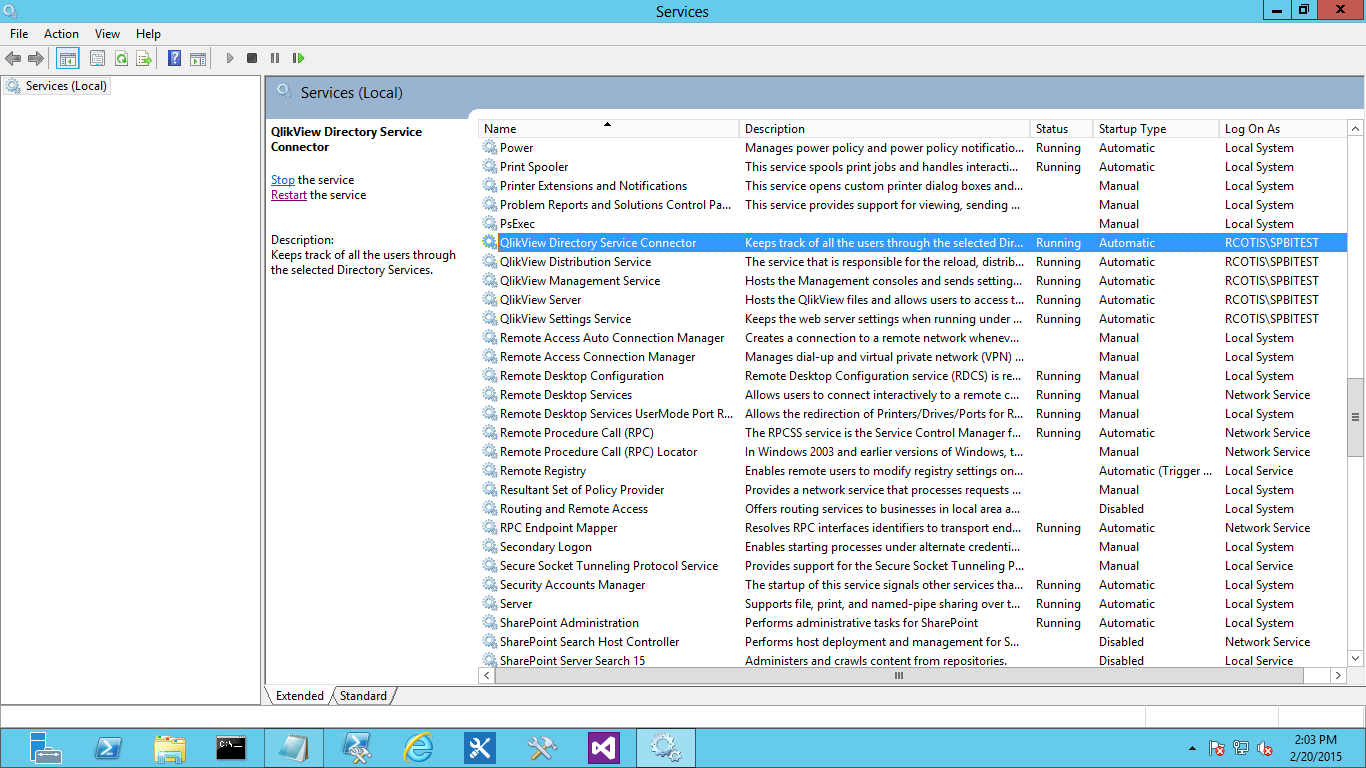Click the Export List toolbar icon
1366x768 pixels.
[144, 59]
